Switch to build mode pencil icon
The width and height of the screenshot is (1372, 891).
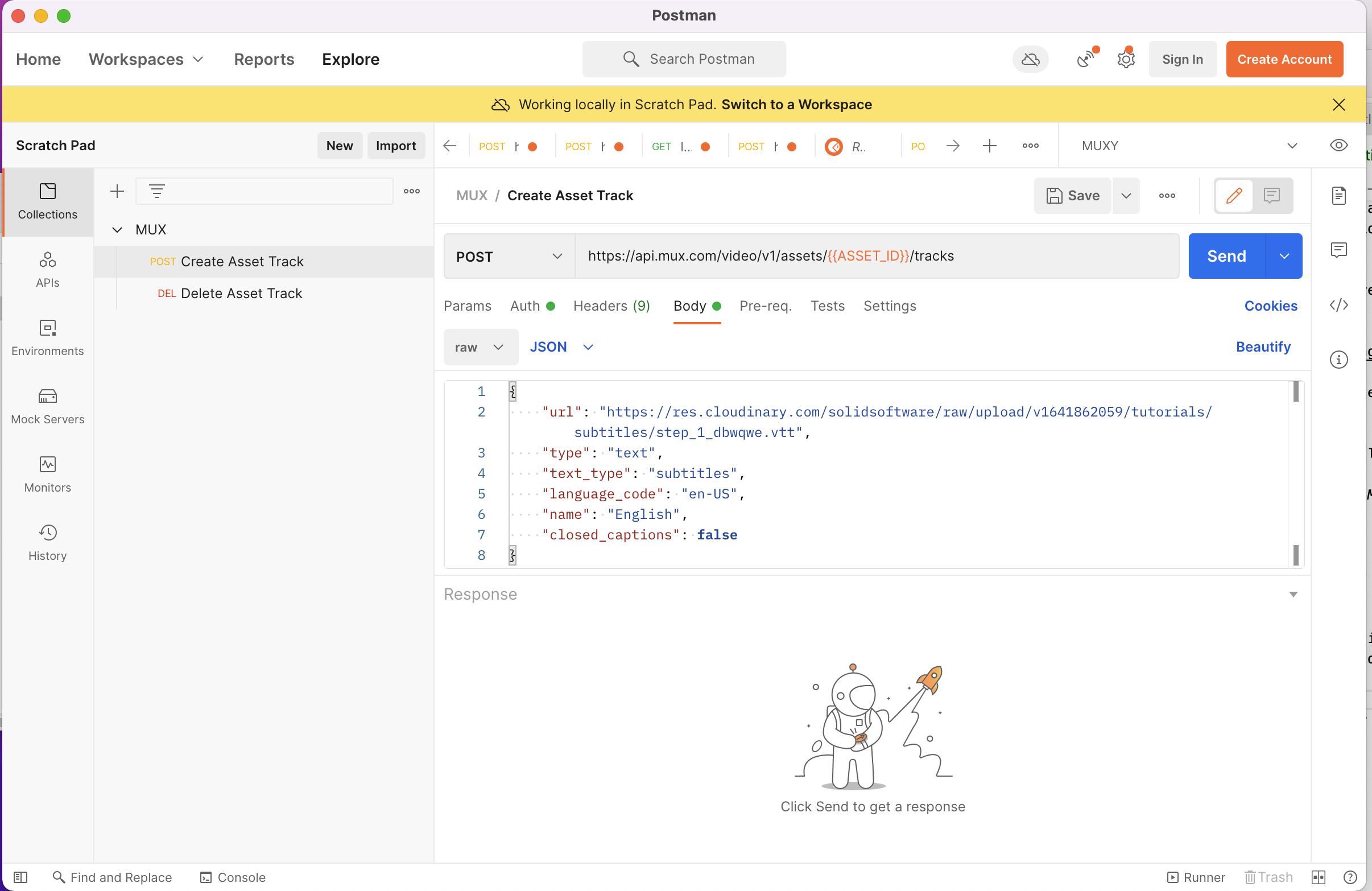tap(1234, 196)
